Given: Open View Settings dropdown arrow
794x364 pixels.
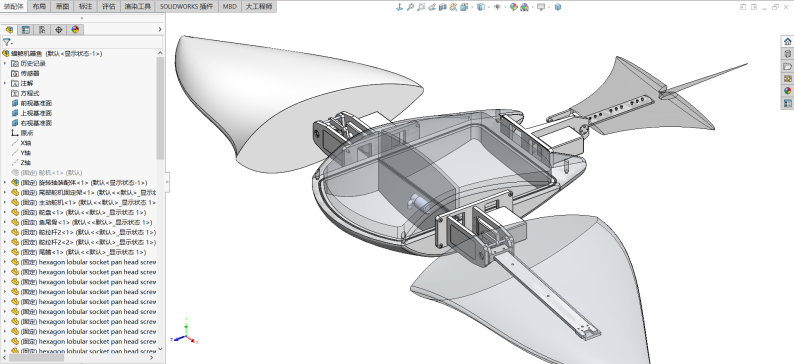Looking at the screenshot, I should click(x=549, y=7).
